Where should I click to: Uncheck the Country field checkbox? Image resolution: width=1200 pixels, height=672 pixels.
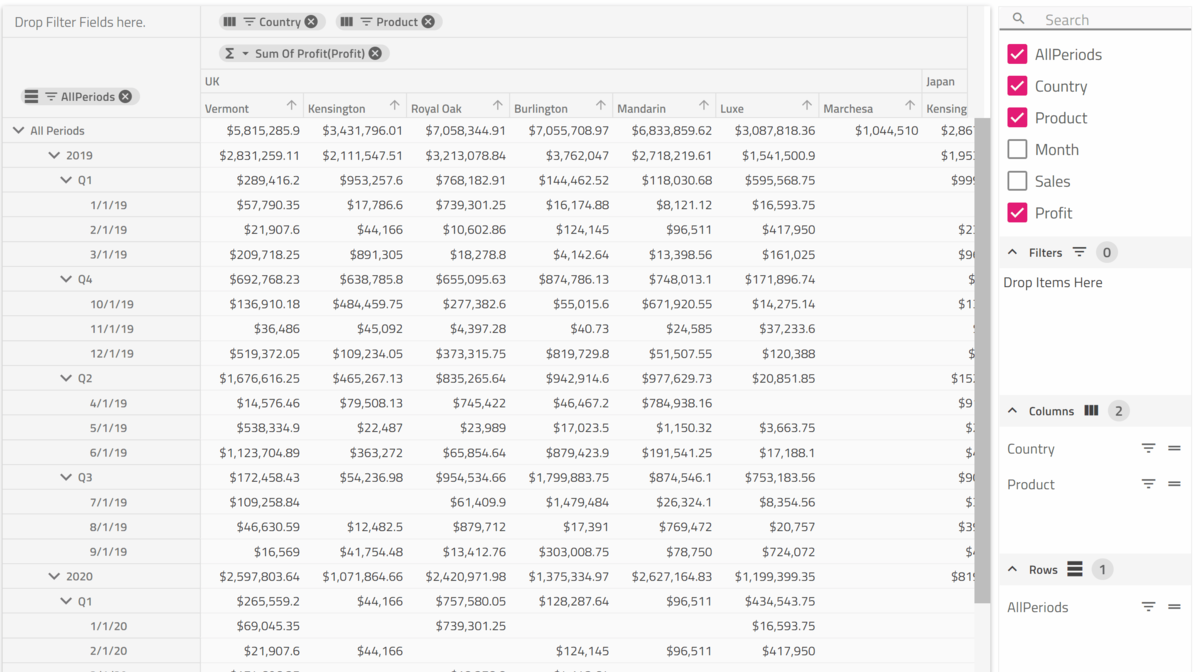(x=1017, y=86)
